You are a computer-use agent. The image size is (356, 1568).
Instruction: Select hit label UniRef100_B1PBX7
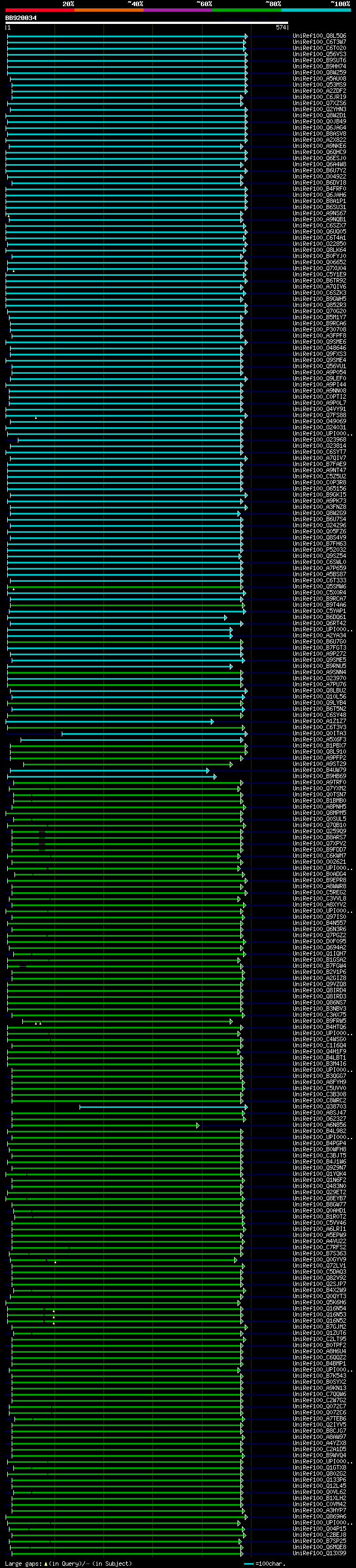(x=319, y=745)
